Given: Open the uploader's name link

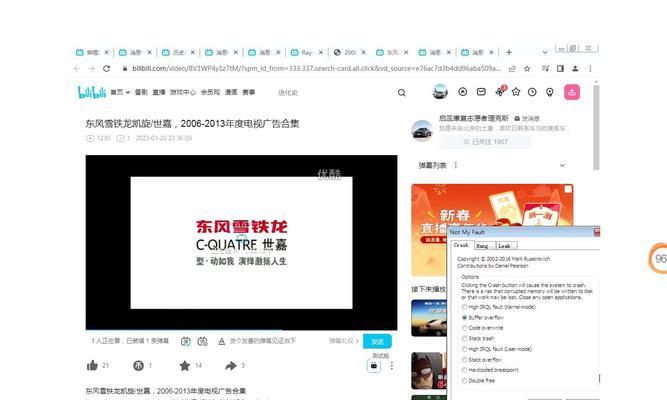Looking at the screenshot, I should coord(473,118).
